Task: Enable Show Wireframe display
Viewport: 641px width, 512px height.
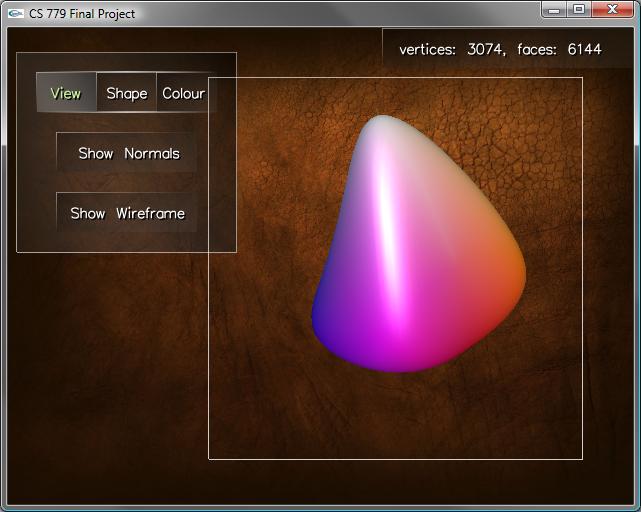Action: click(x=127, y=213)
